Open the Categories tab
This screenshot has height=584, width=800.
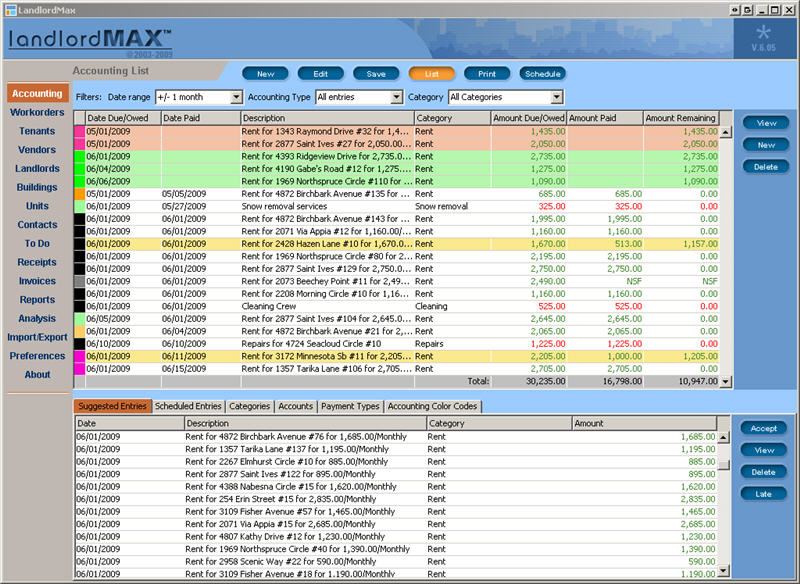249,406
